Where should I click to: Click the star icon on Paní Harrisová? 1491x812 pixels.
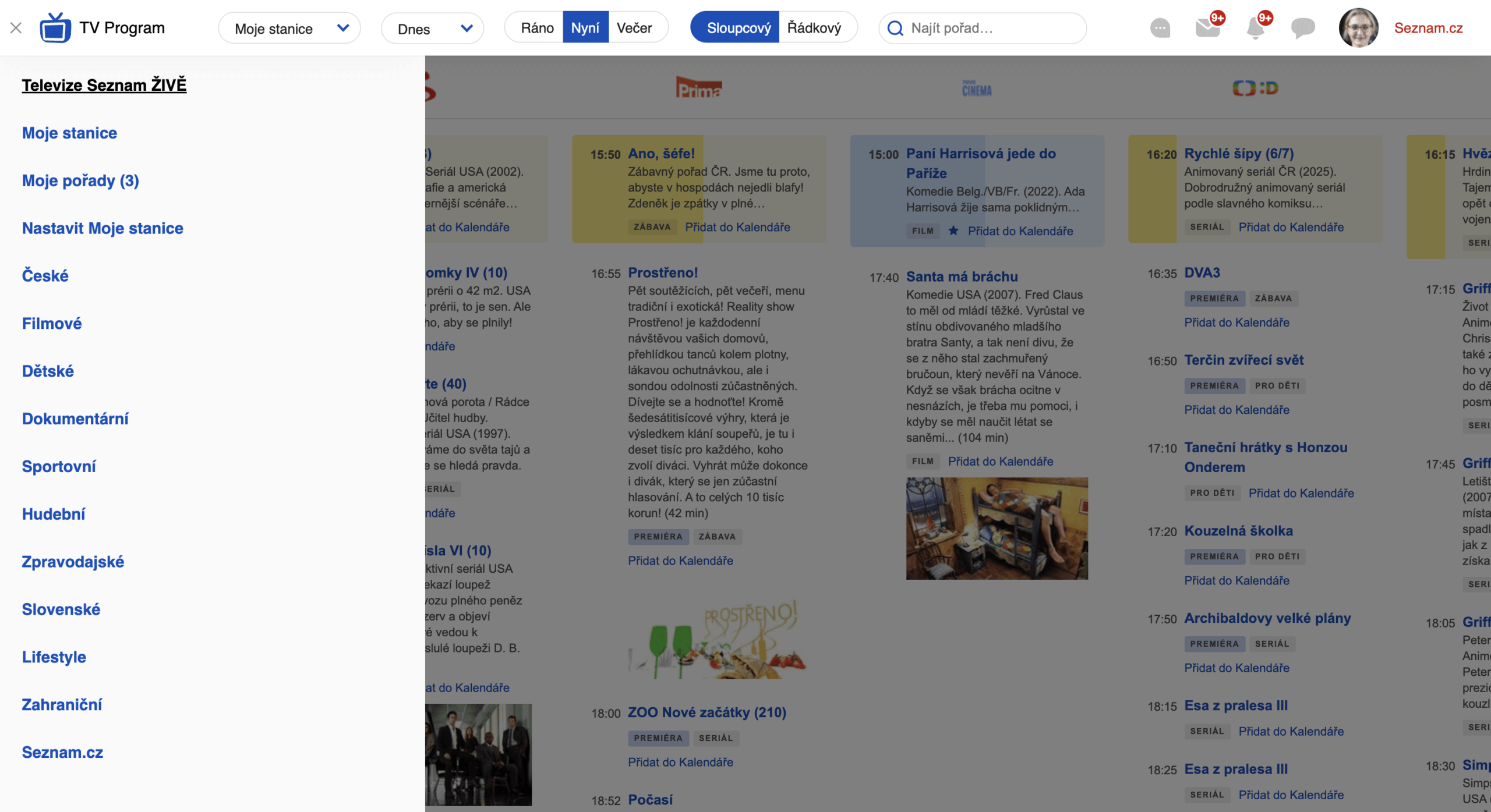(x=953, y=231)
